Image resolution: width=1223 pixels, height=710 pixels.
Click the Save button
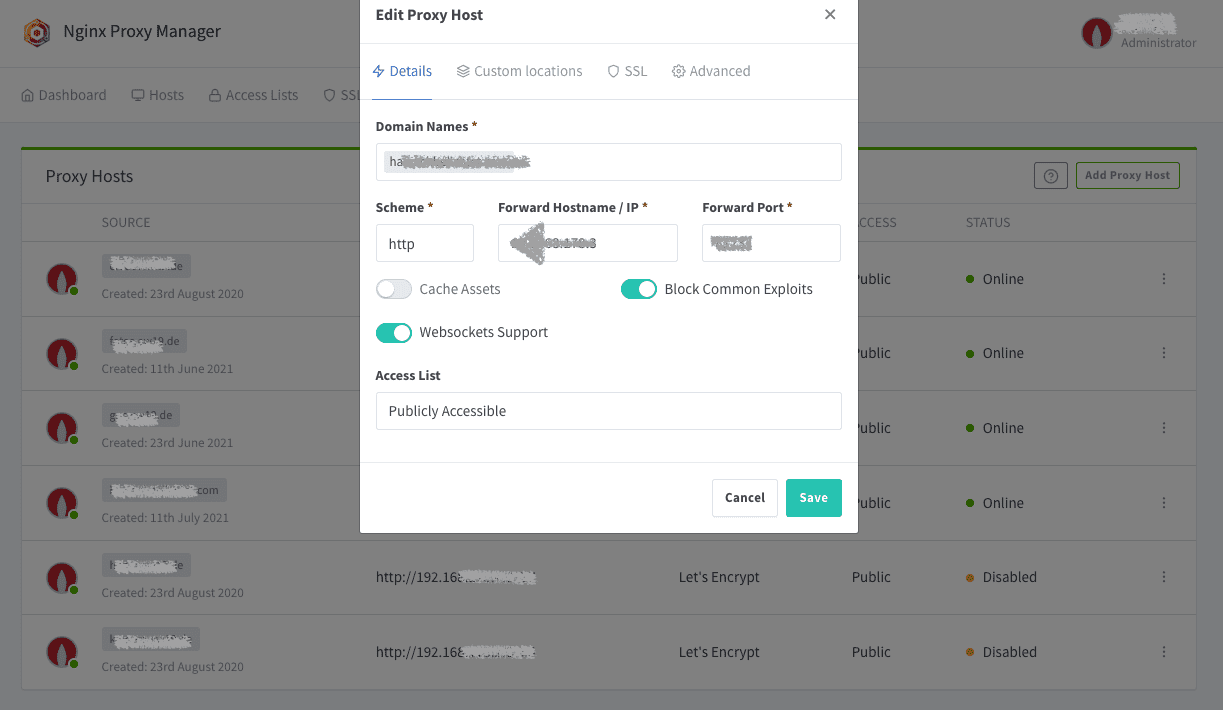point(813,498)
